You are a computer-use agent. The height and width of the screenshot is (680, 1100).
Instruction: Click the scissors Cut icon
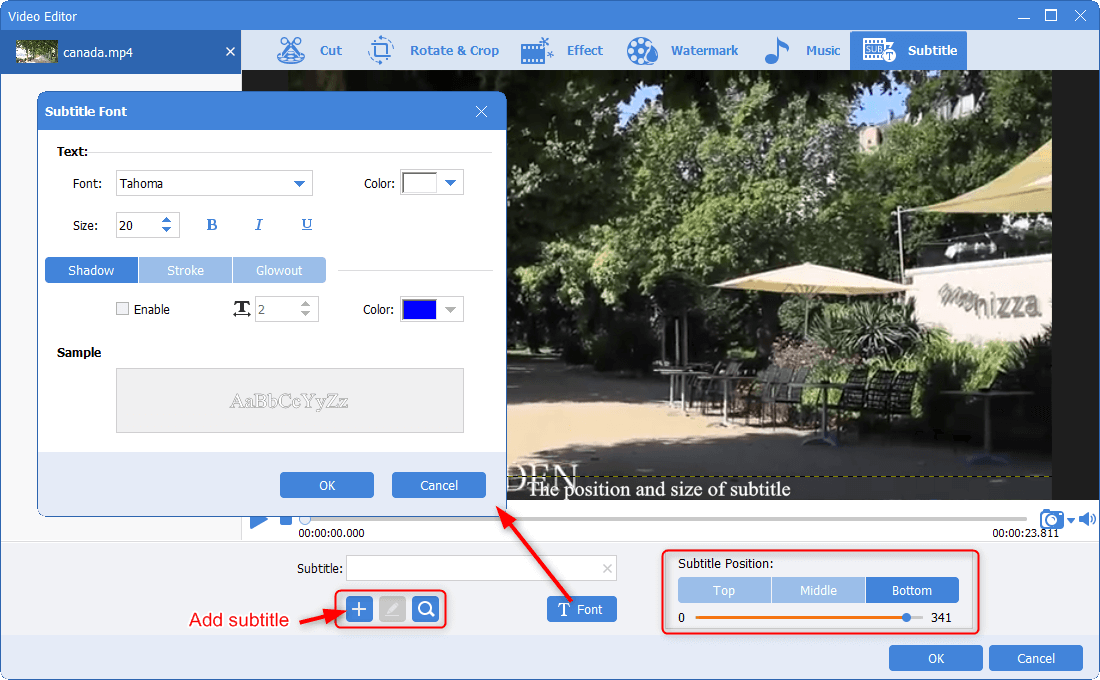tap(290, 51)
